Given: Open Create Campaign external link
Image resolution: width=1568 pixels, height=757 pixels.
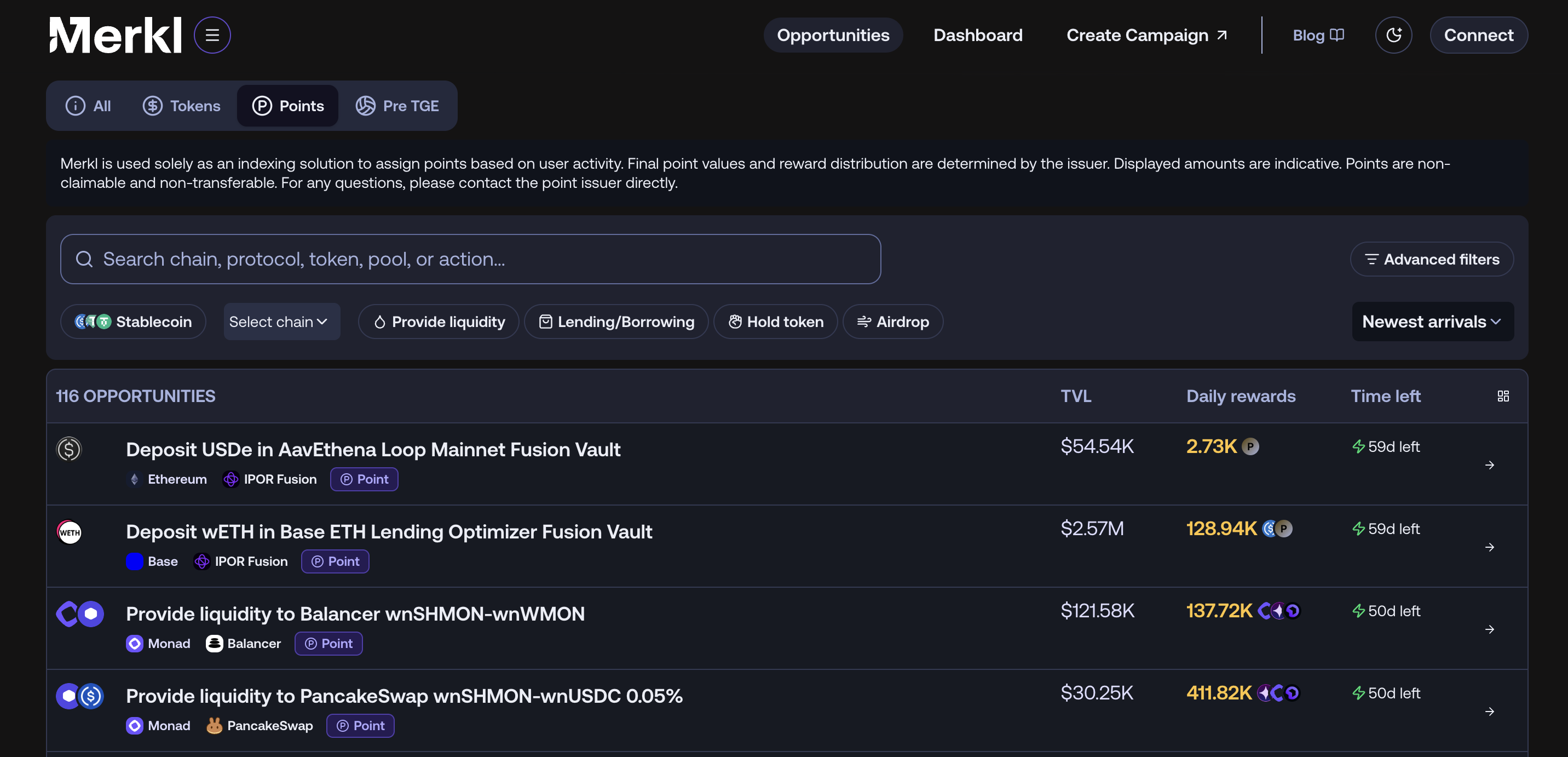Looking at the screenshot, I should (1147, 35).
